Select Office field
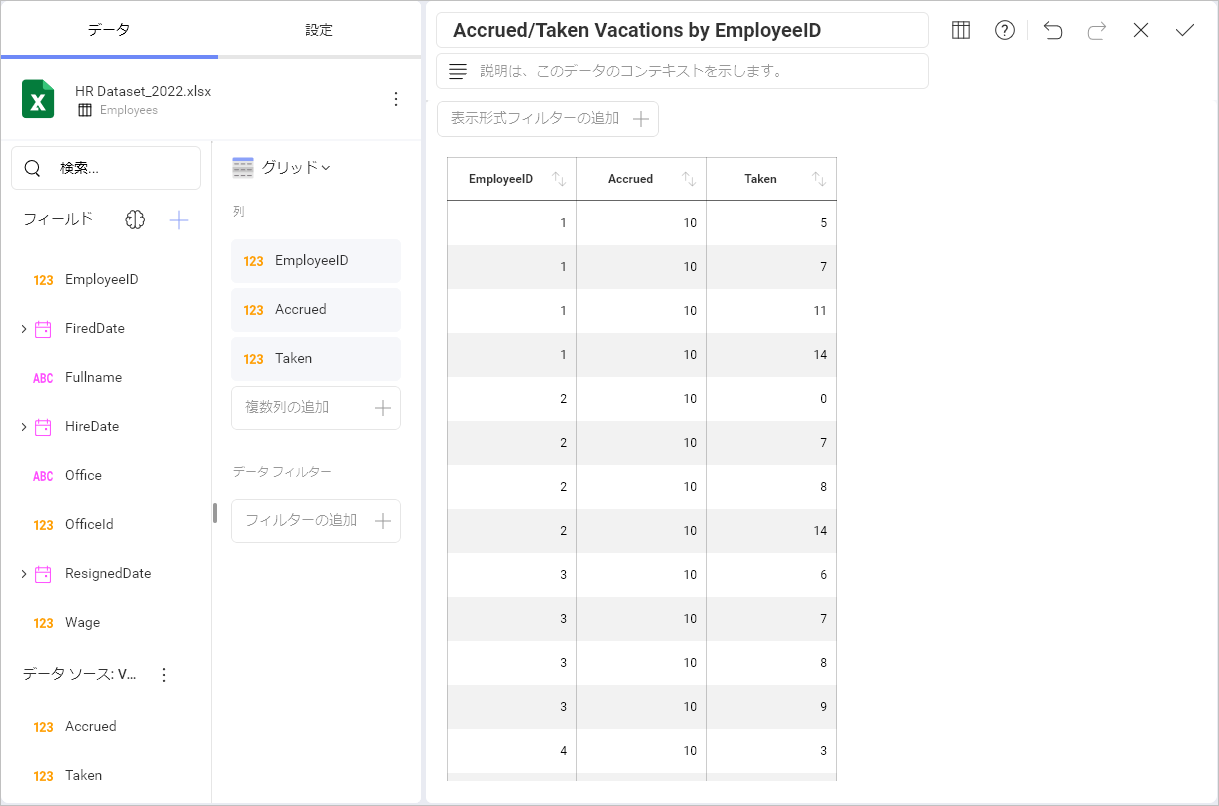The image size is (1219, 806). (x=83, y=476)
